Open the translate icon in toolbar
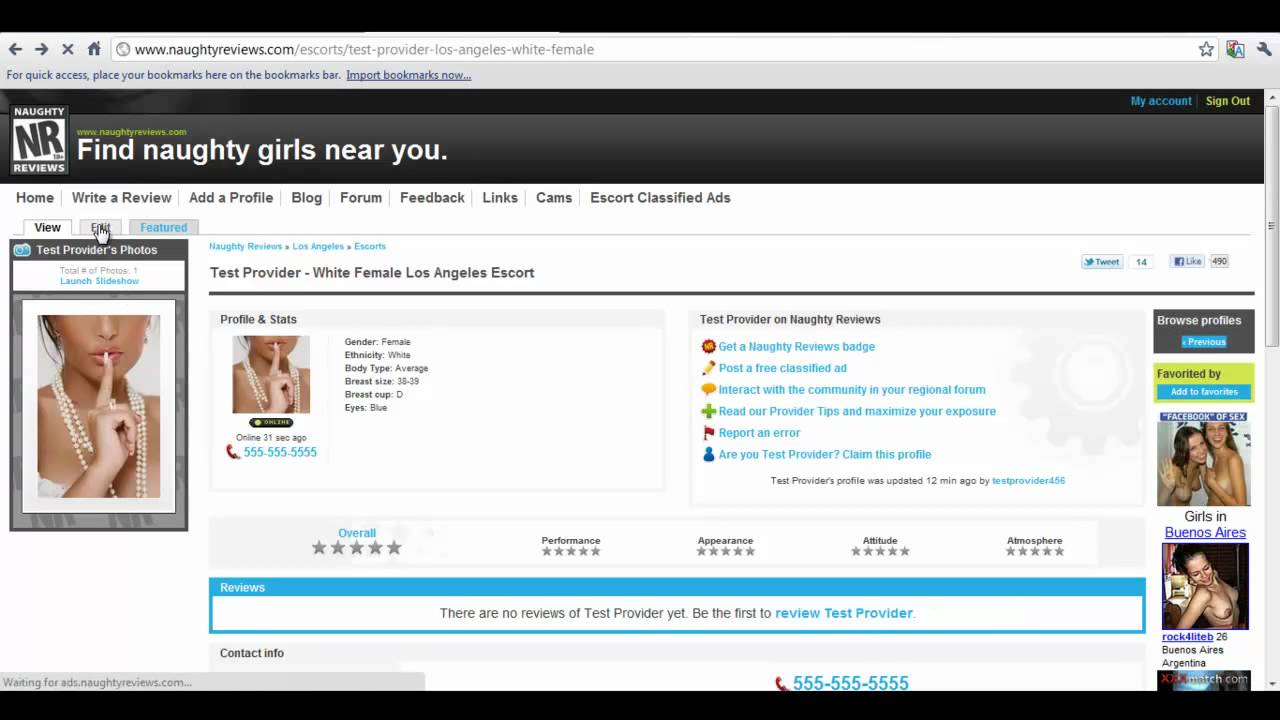The height and width of the screenshot is (720, 1280). (x=1235, y=49)
